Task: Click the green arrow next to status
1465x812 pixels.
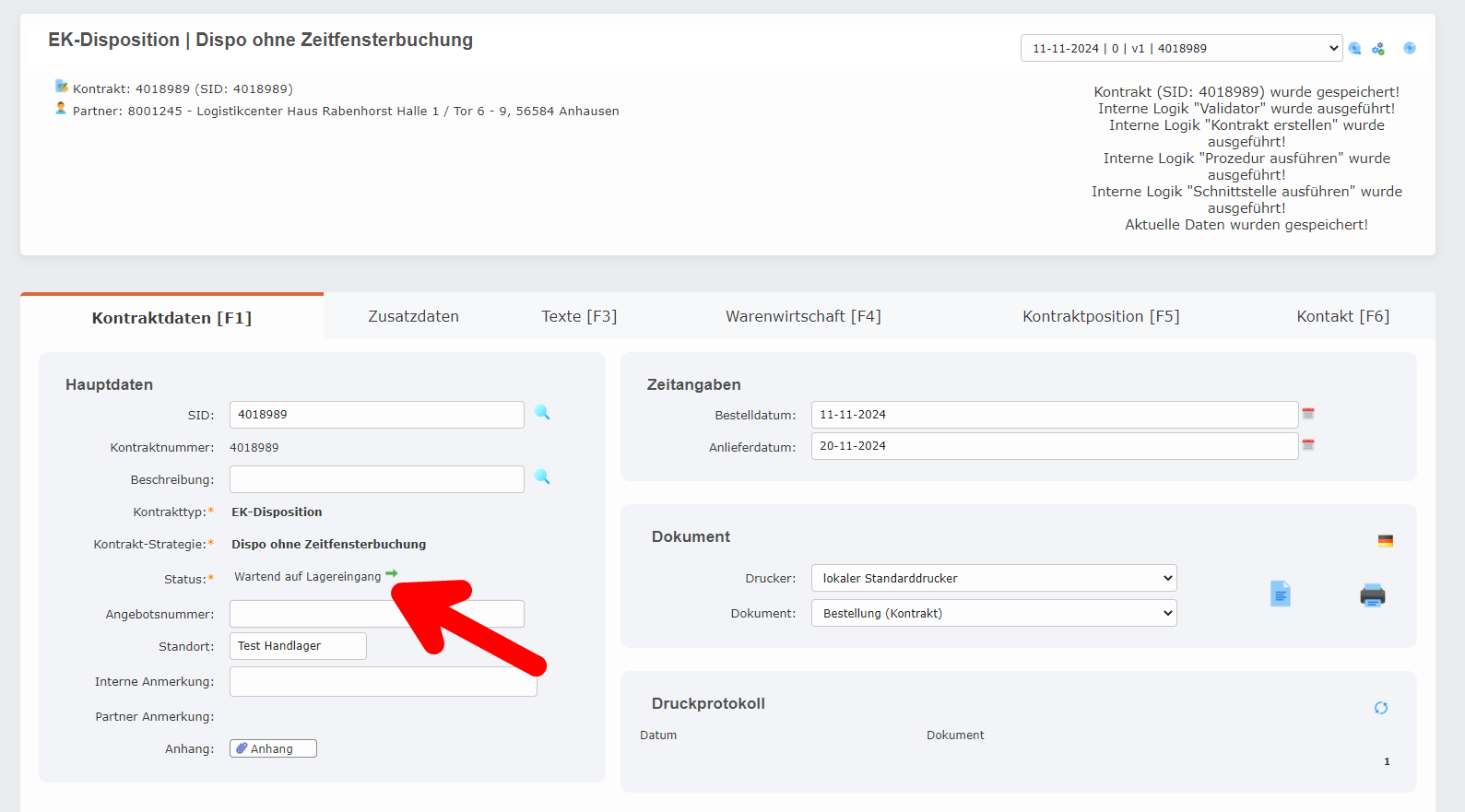Action: point(392,574)
